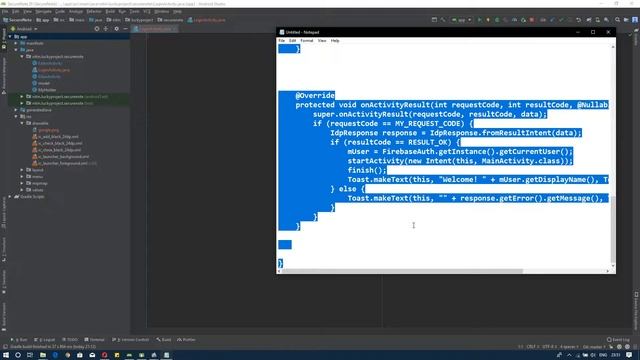Click the finish(); line in Notepad
Image resolution: width=640 pixels, height=360 pixels.
(x=367, y=170)
